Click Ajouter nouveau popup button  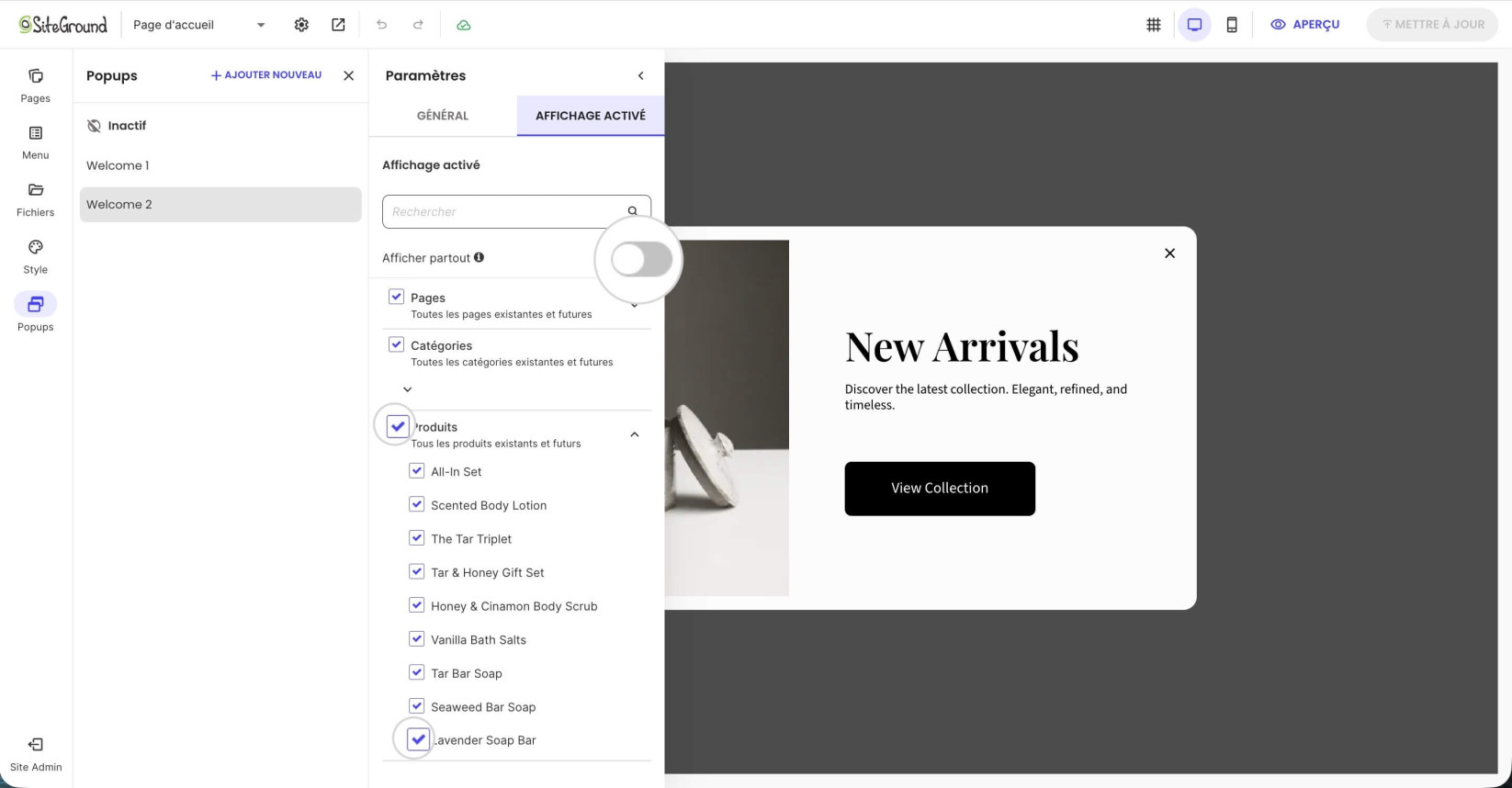[266, 75]
